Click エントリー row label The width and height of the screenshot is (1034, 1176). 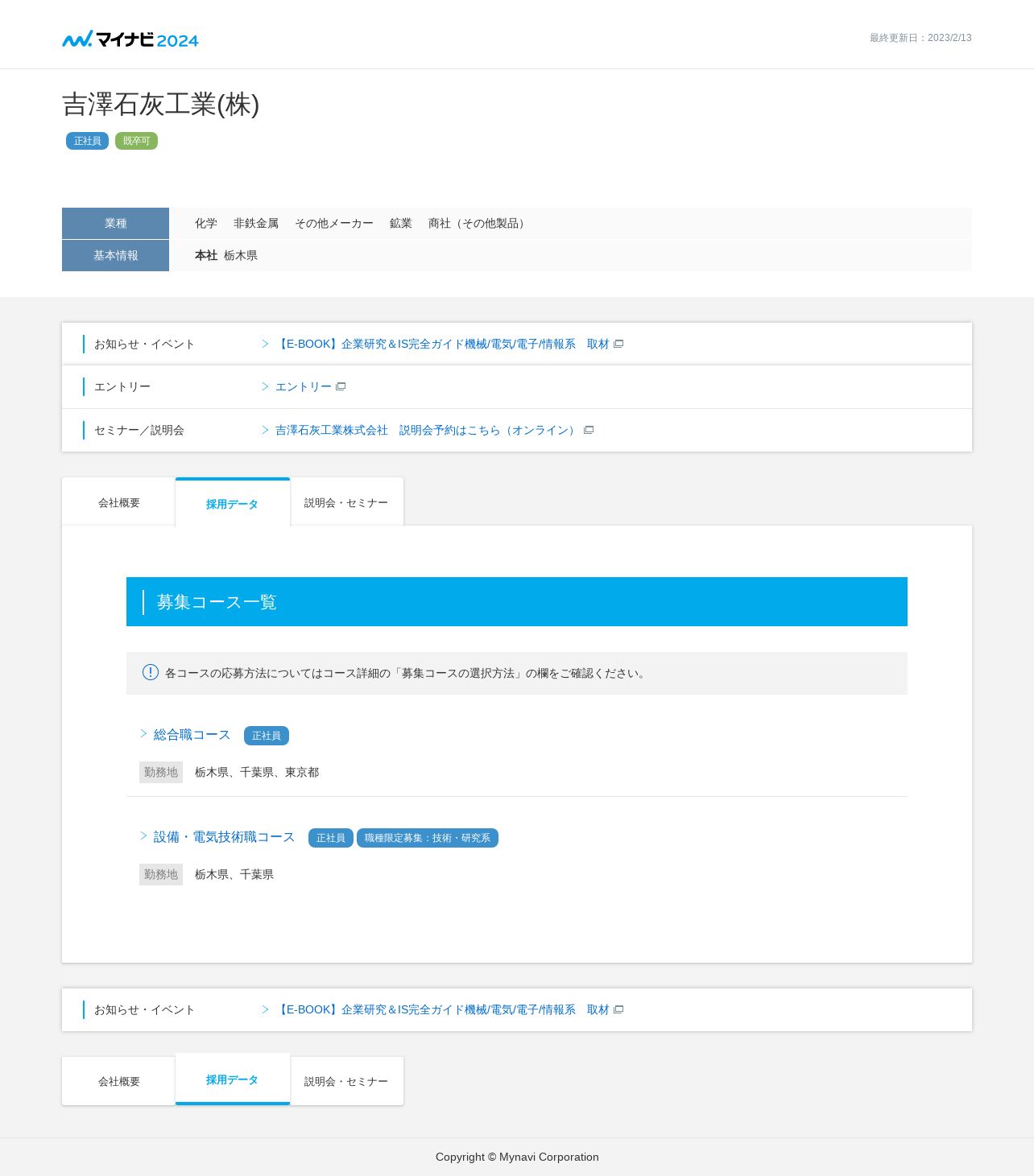[122, 386]
